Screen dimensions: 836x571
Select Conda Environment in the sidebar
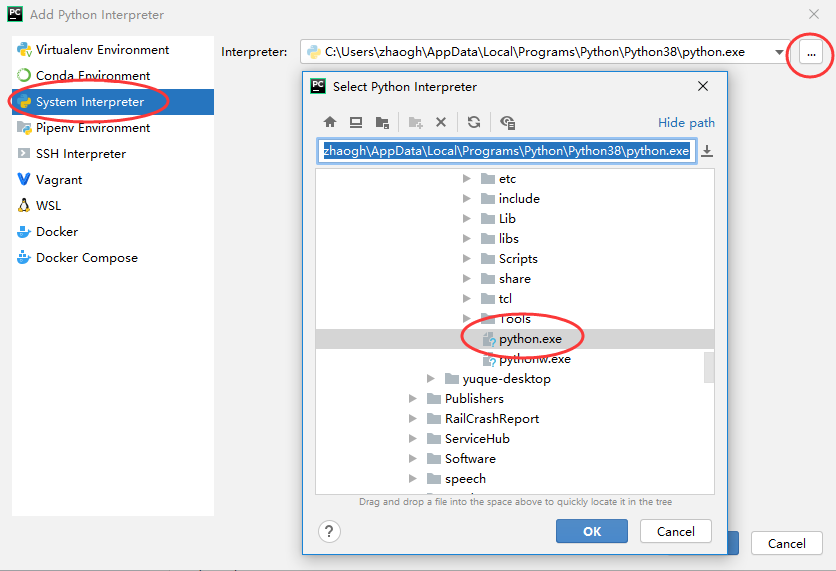(112, 76)
